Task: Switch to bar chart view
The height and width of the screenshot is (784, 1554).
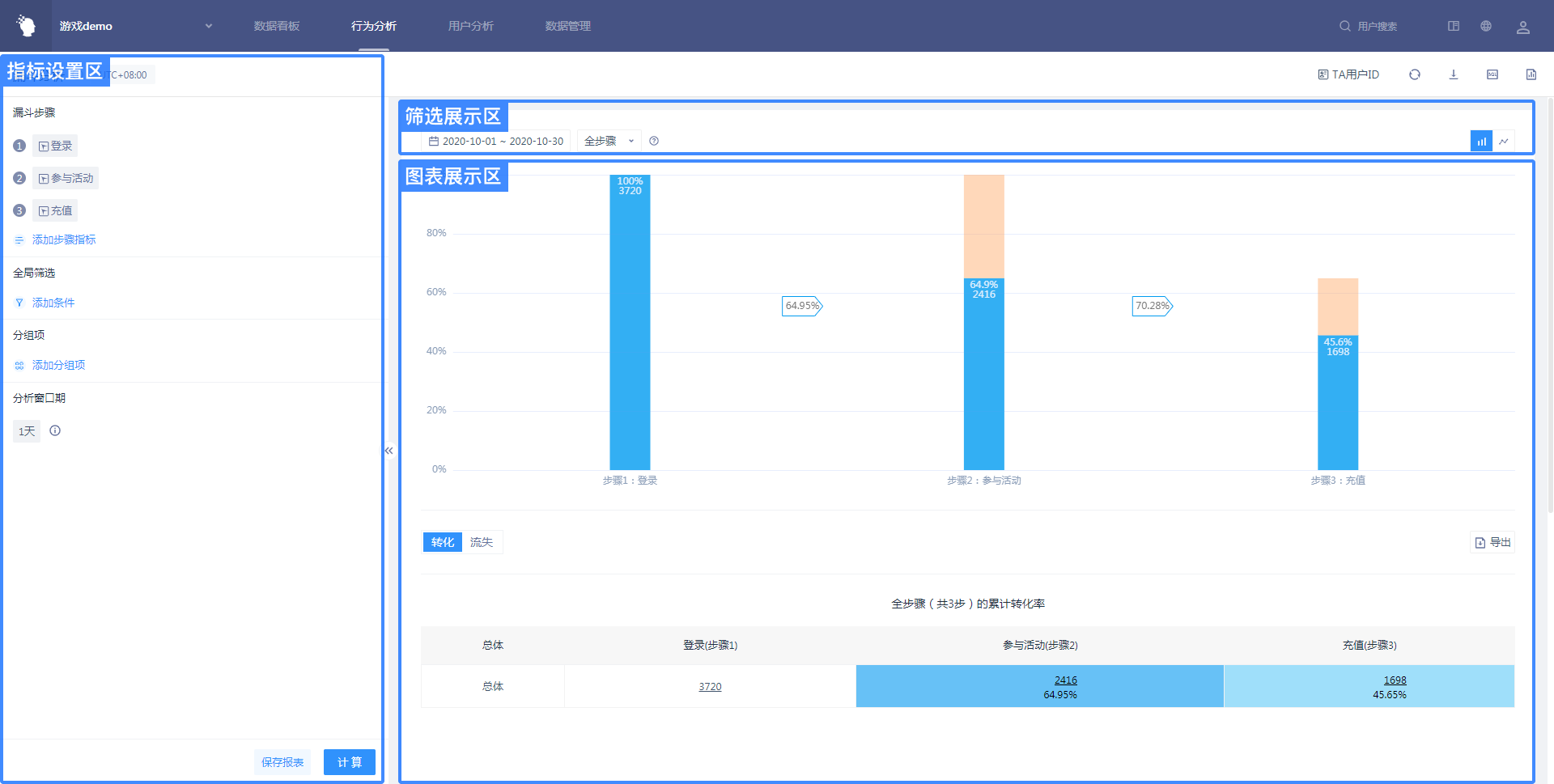Action: point(1480,142)
